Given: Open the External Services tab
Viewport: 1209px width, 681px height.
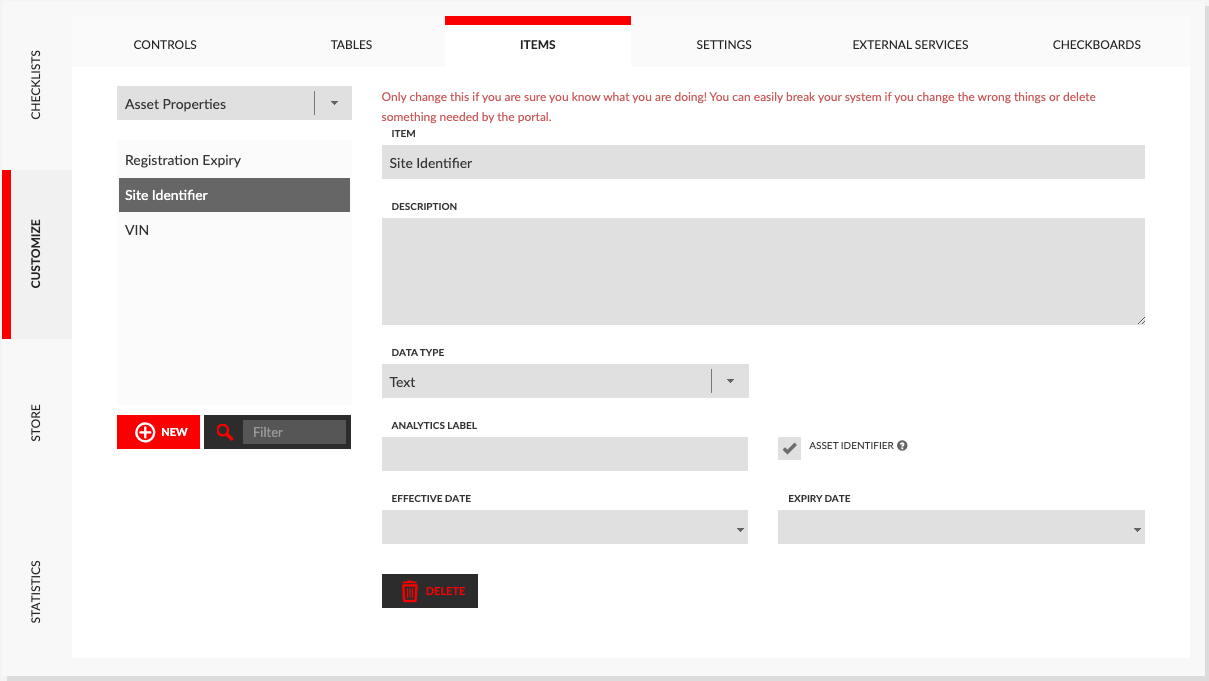Looking at the screenshot, I should point(910,44).
